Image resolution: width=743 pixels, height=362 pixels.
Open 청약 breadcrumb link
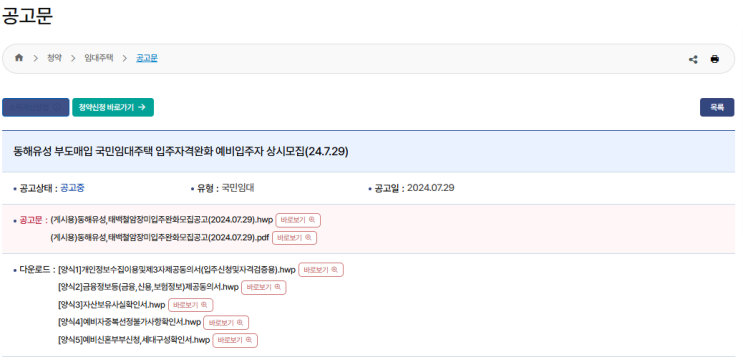coord(54,58)
